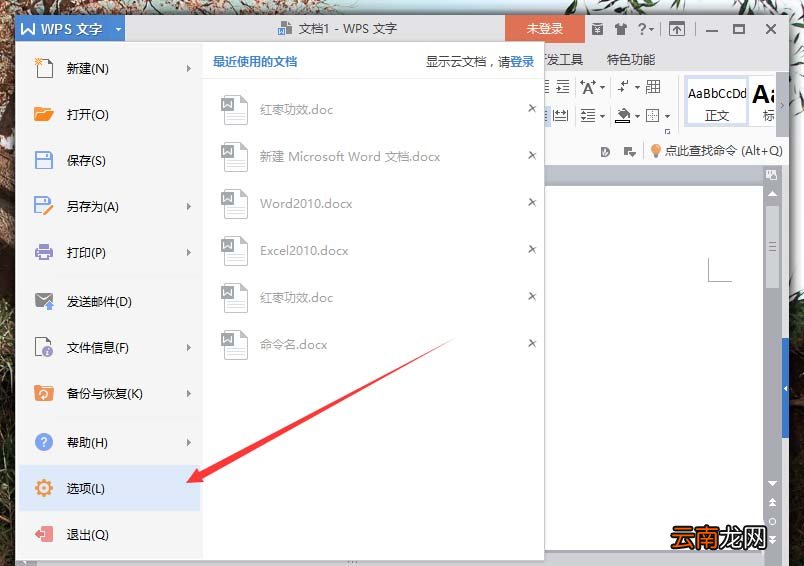Click the 发送邮件(D) envelope icon
Image resolution: width=804 pixels, height=566 pixels.
point(44,301)
